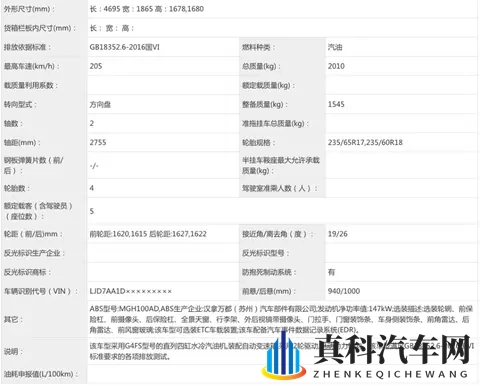Click the 最高车速(km/h) label
Screen dimensions: 480x385
coord(31,66)
